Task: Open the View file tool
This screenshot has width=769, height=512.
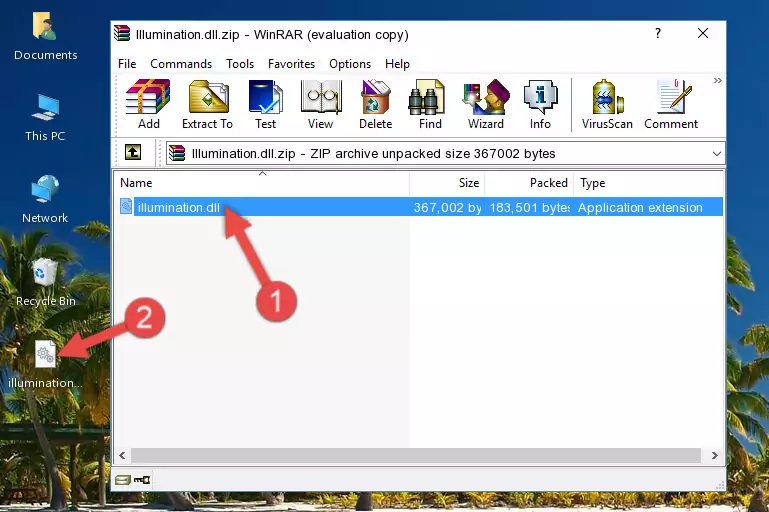Action: click(321, 104)
